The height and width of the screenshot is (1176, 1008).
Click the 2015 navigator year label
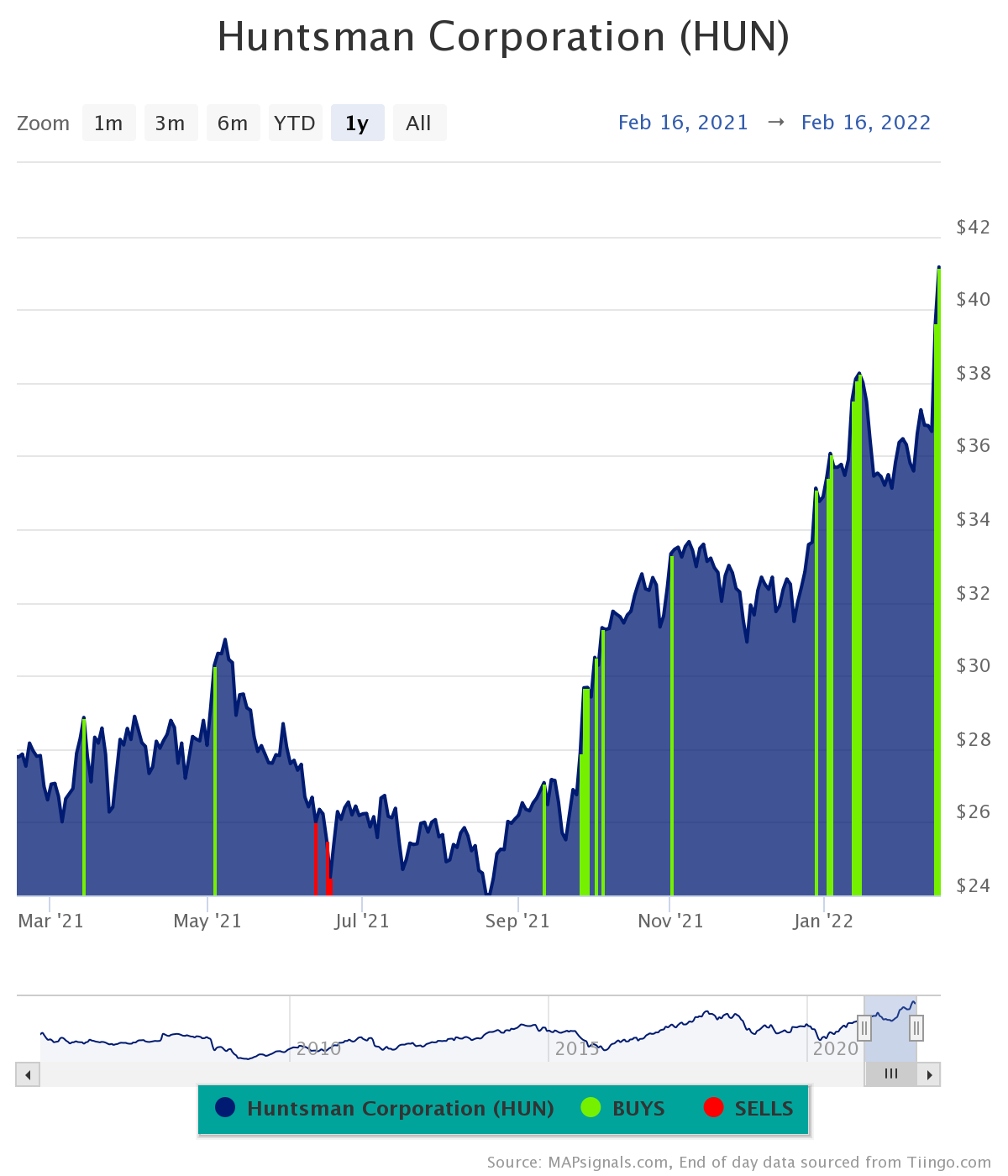[x=577, y=1048]
